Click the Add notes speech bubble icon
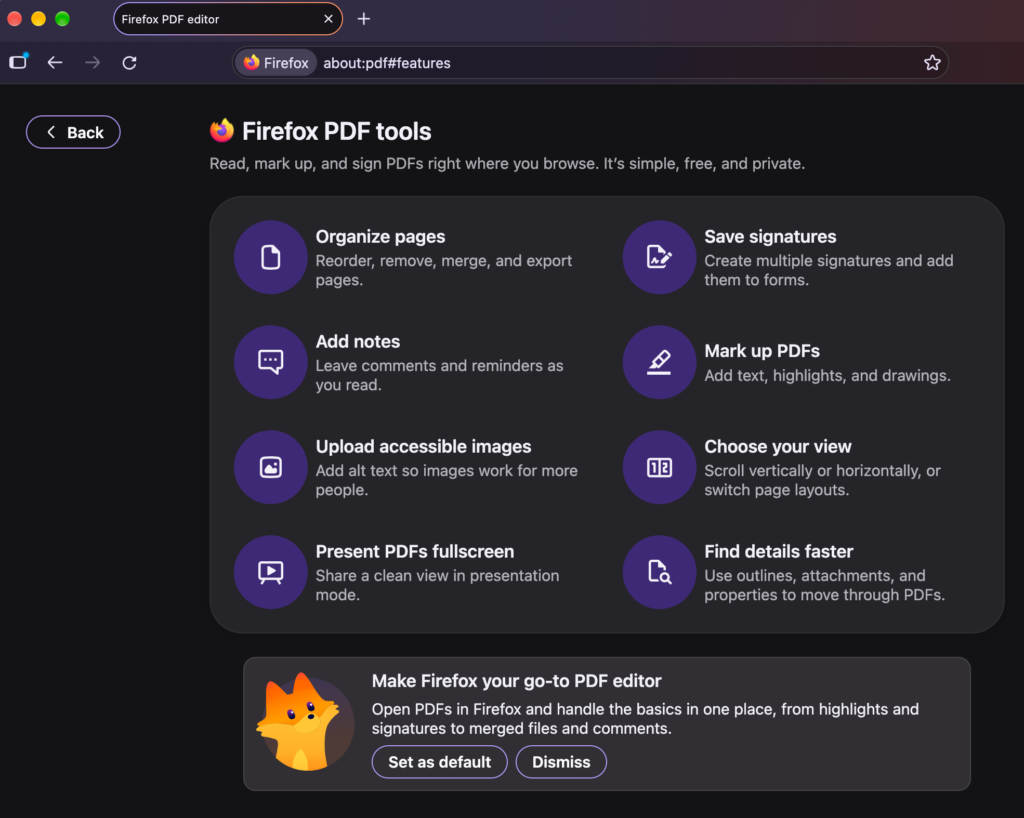The height and width of the screenshot is (818, 1024). [270, 362]
